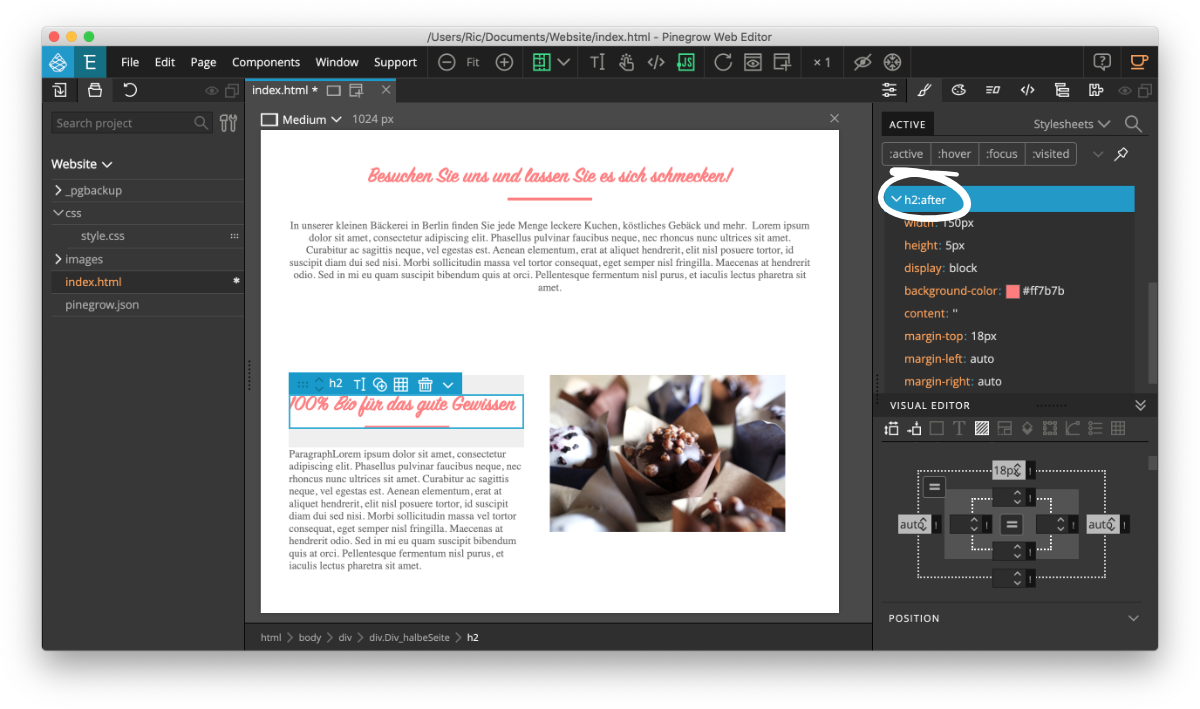Click the search magnifier in project search
This screenshot has width=1200, height=709.
[201, 123]
